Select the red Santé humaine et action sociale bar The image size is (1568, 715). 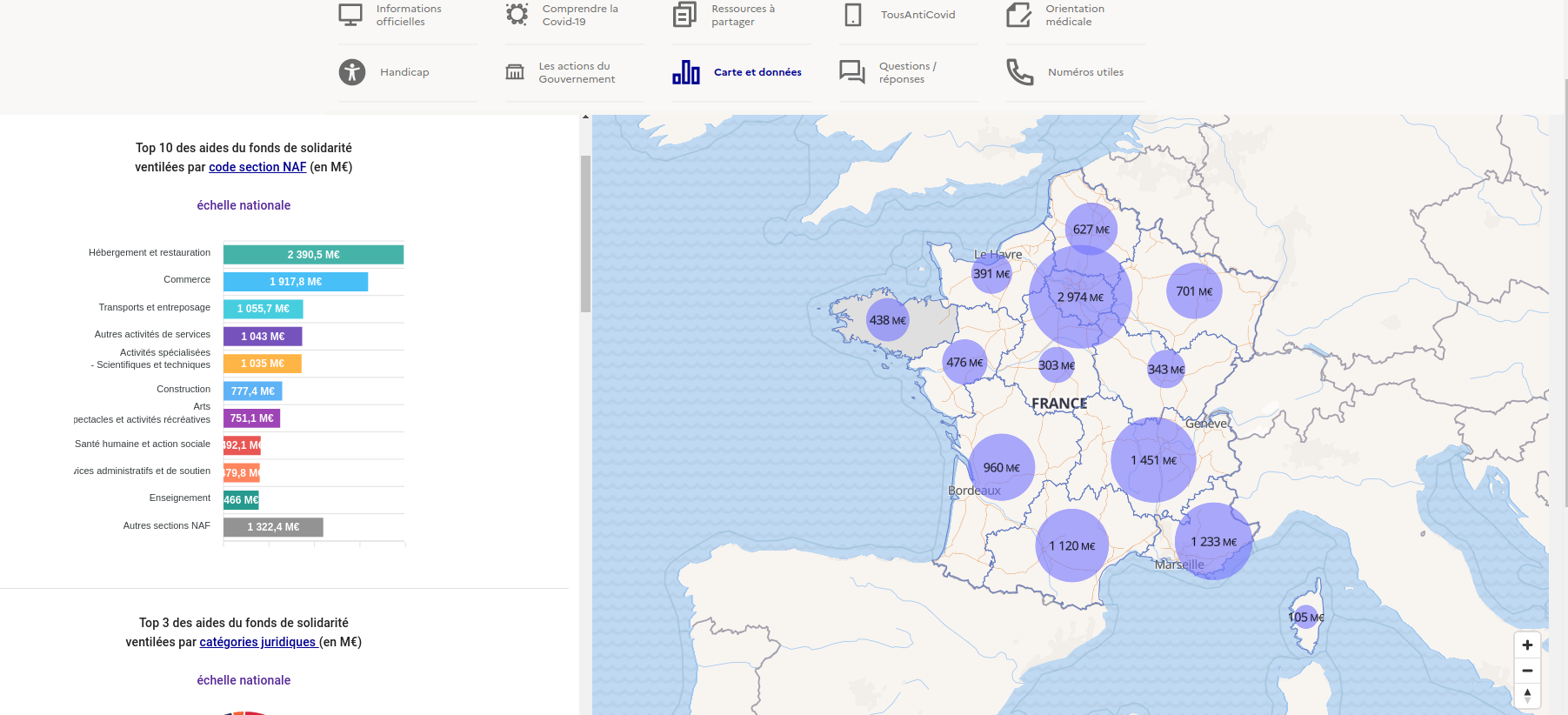coord(242,445)
